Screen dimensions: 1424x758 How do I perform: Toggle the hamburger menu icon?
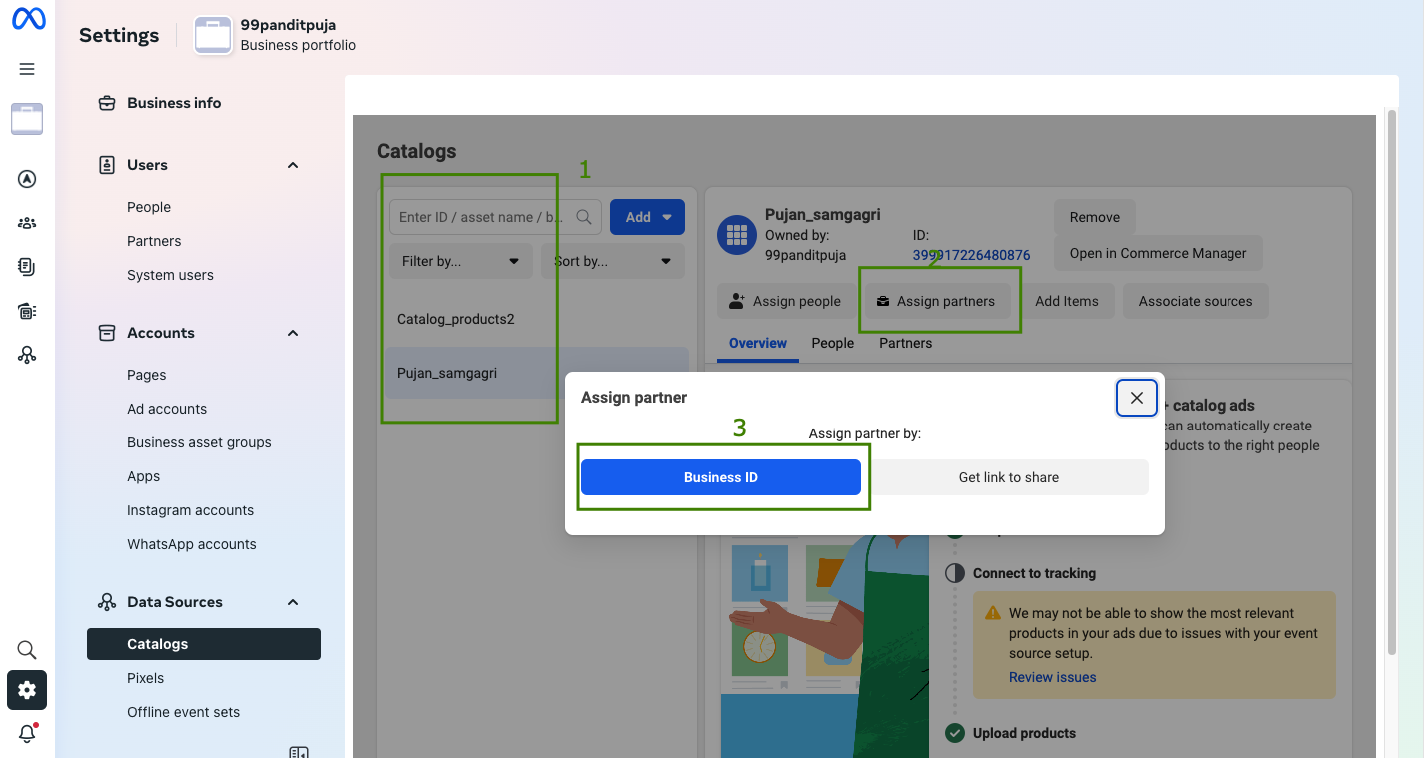point(27,69)
